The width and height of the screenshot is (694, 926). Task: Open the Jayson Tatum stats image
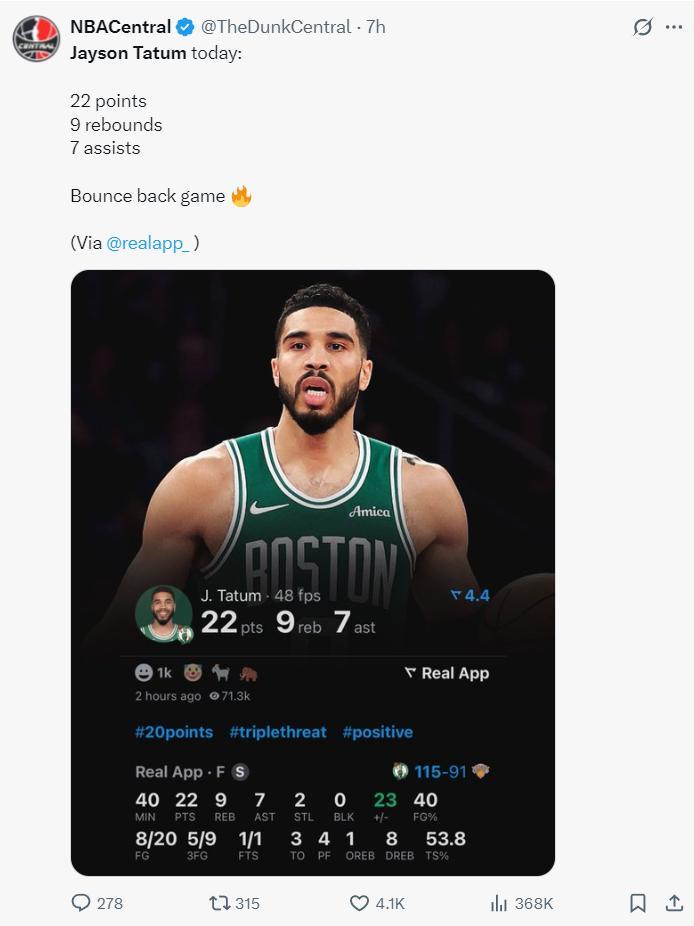point(312,450)
